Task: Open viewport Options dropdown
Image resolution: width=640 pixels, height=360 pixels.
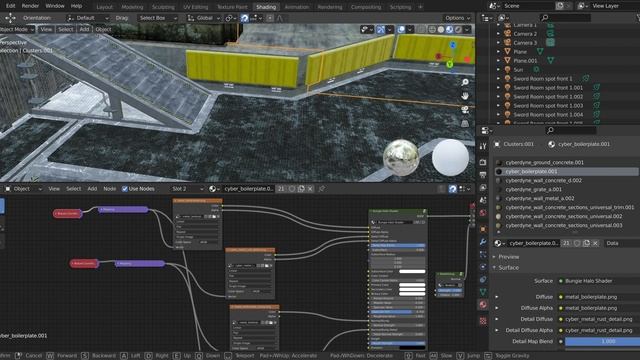Action: [x=457, y=18]
